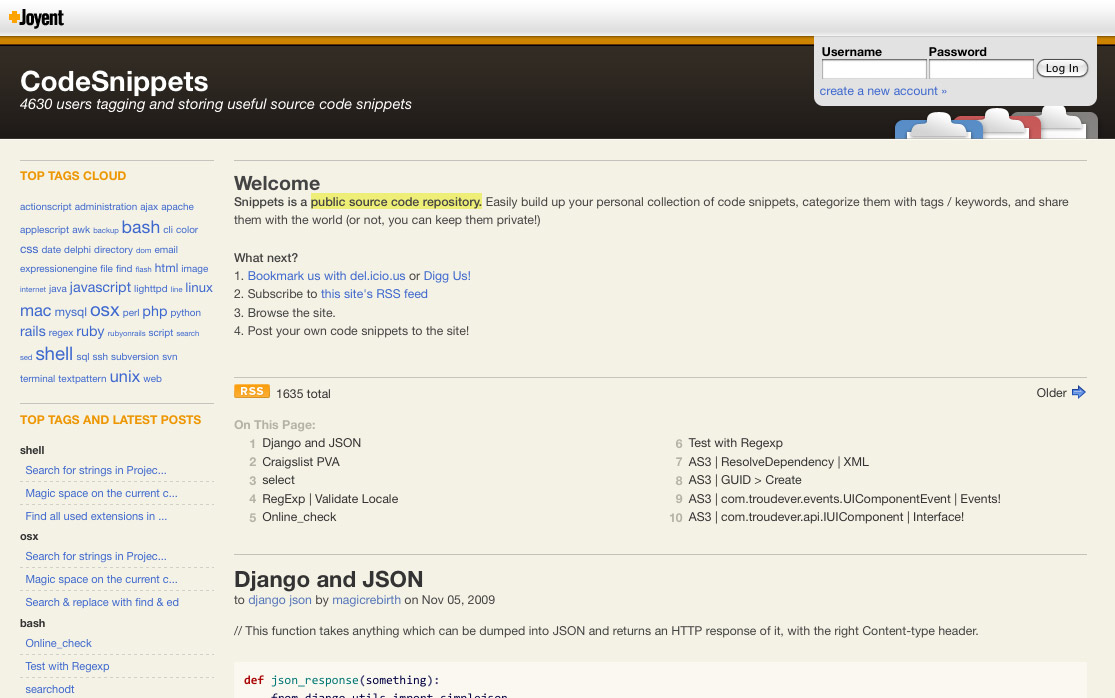1115x698 pixels.
Task: Open Bookmark us with del.icio.us link
Action: [326, 276]
